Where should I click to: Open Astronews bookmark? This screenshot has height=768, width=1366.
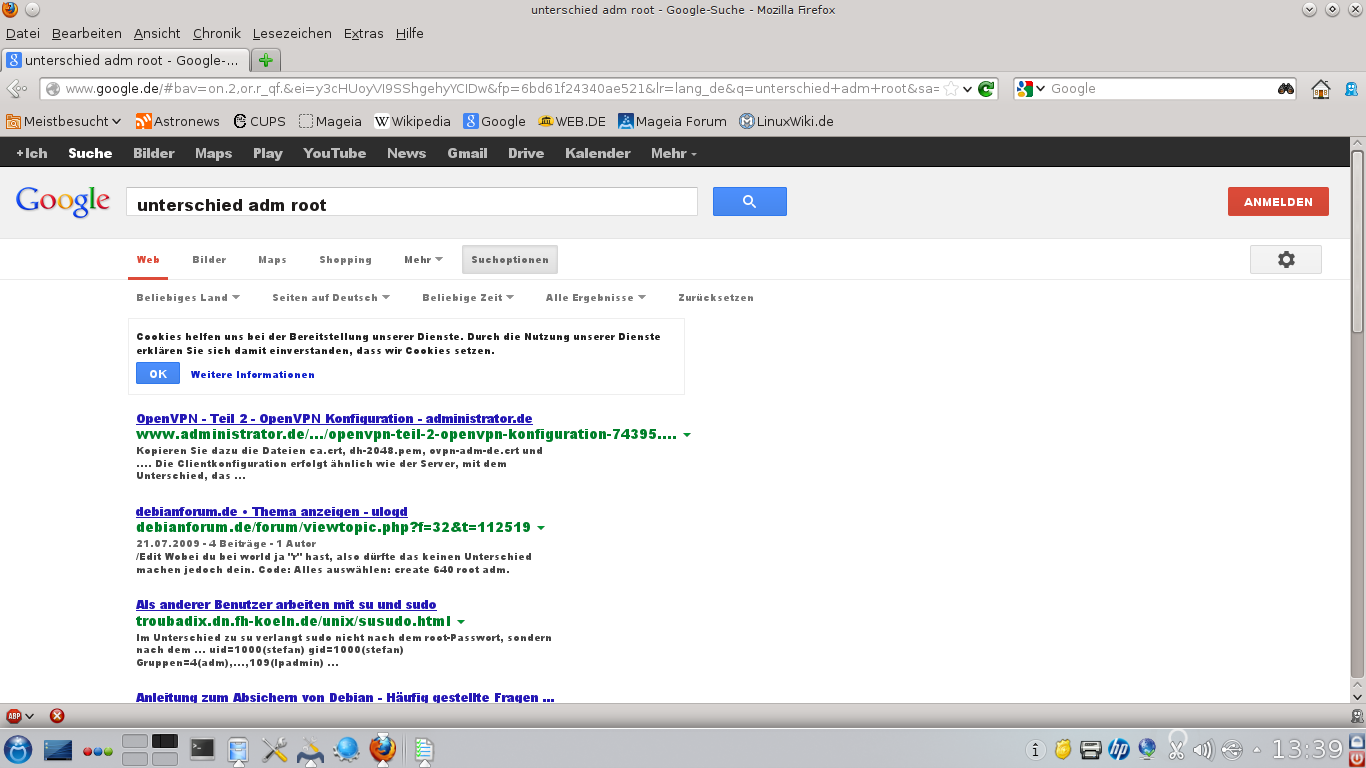click(178, 121)
